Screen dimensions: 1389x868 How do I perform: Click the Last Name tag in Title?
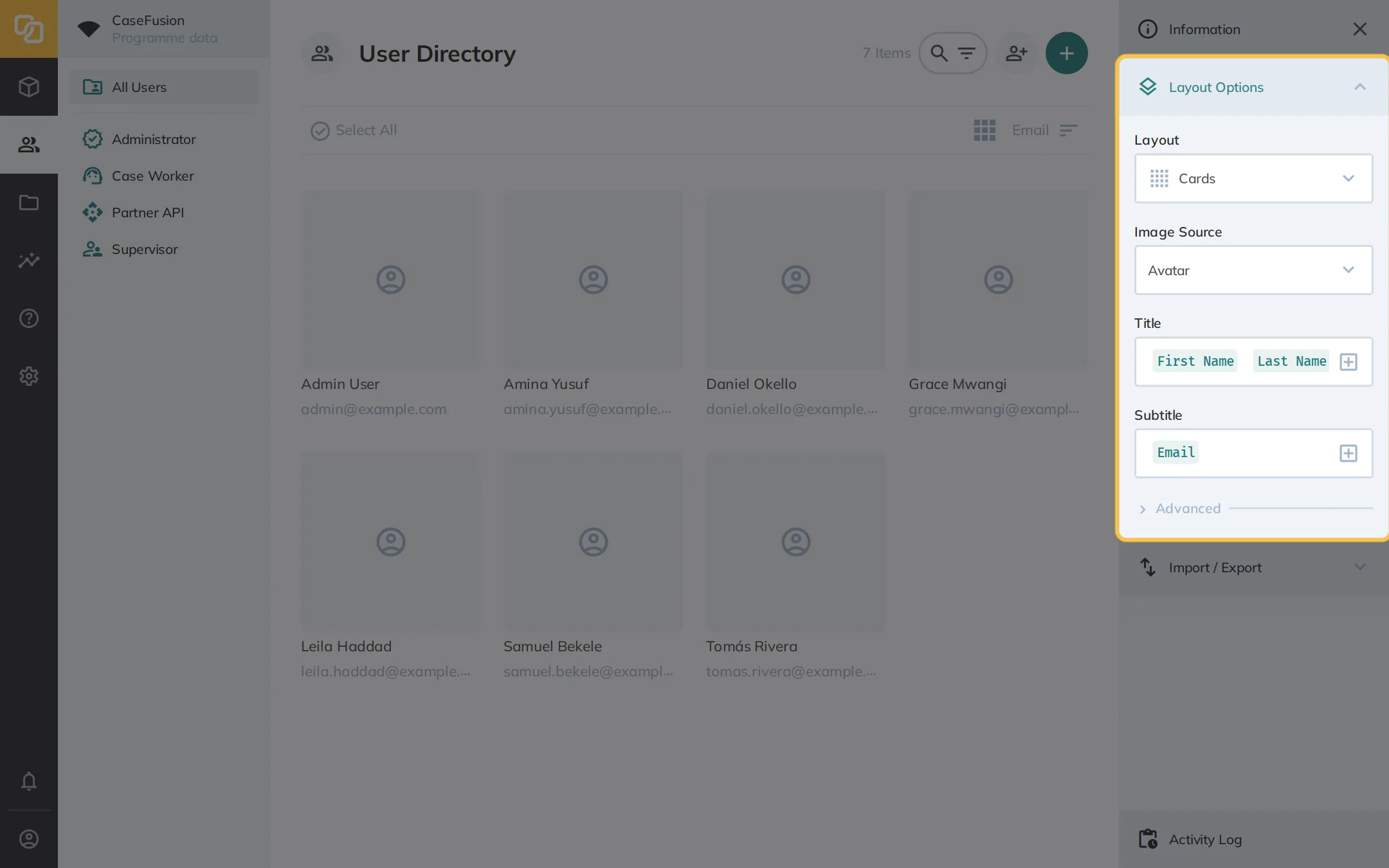(x=1291, y=361)
